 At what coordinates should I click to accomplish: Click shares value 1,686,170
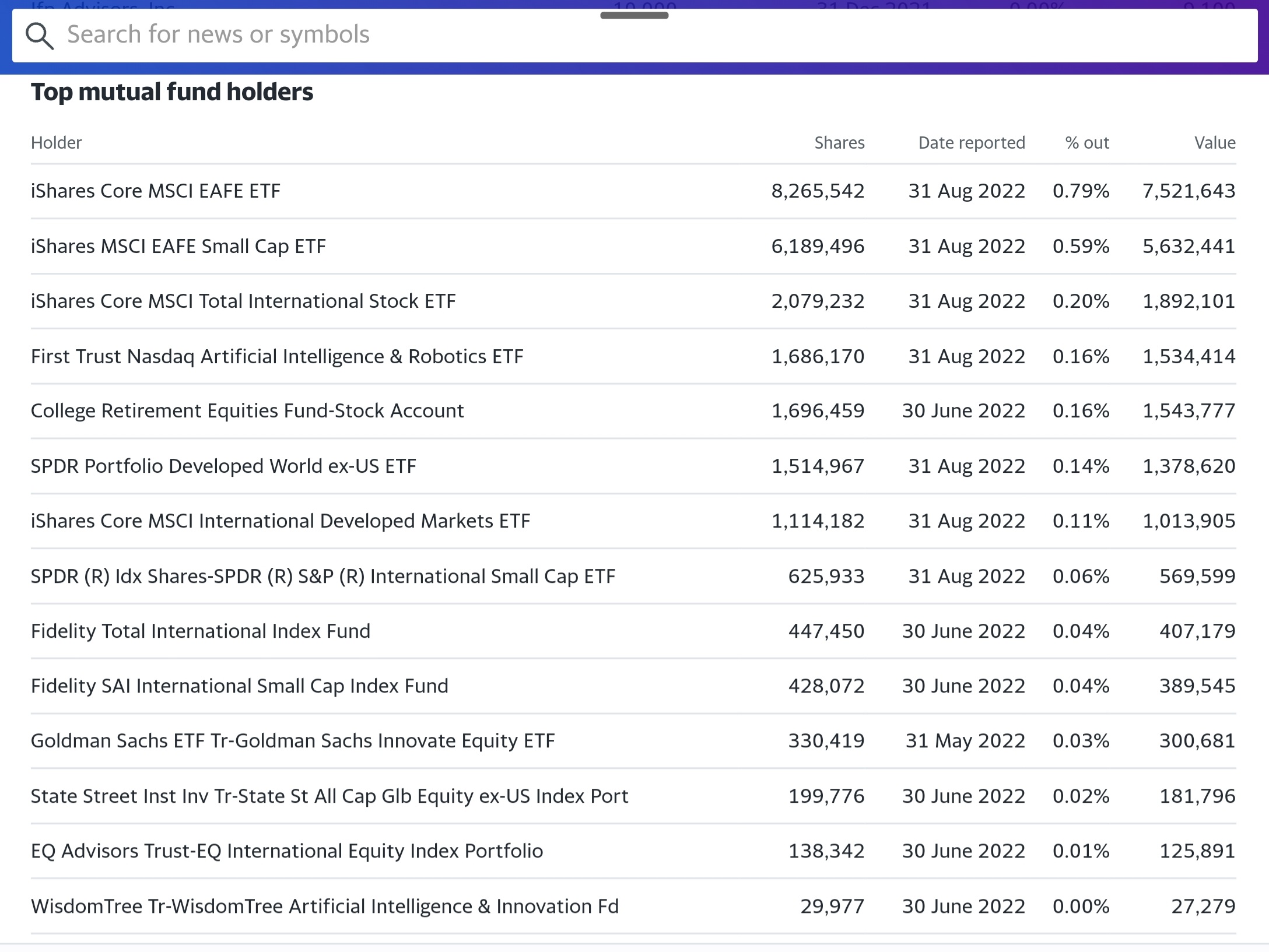(818, 356)
